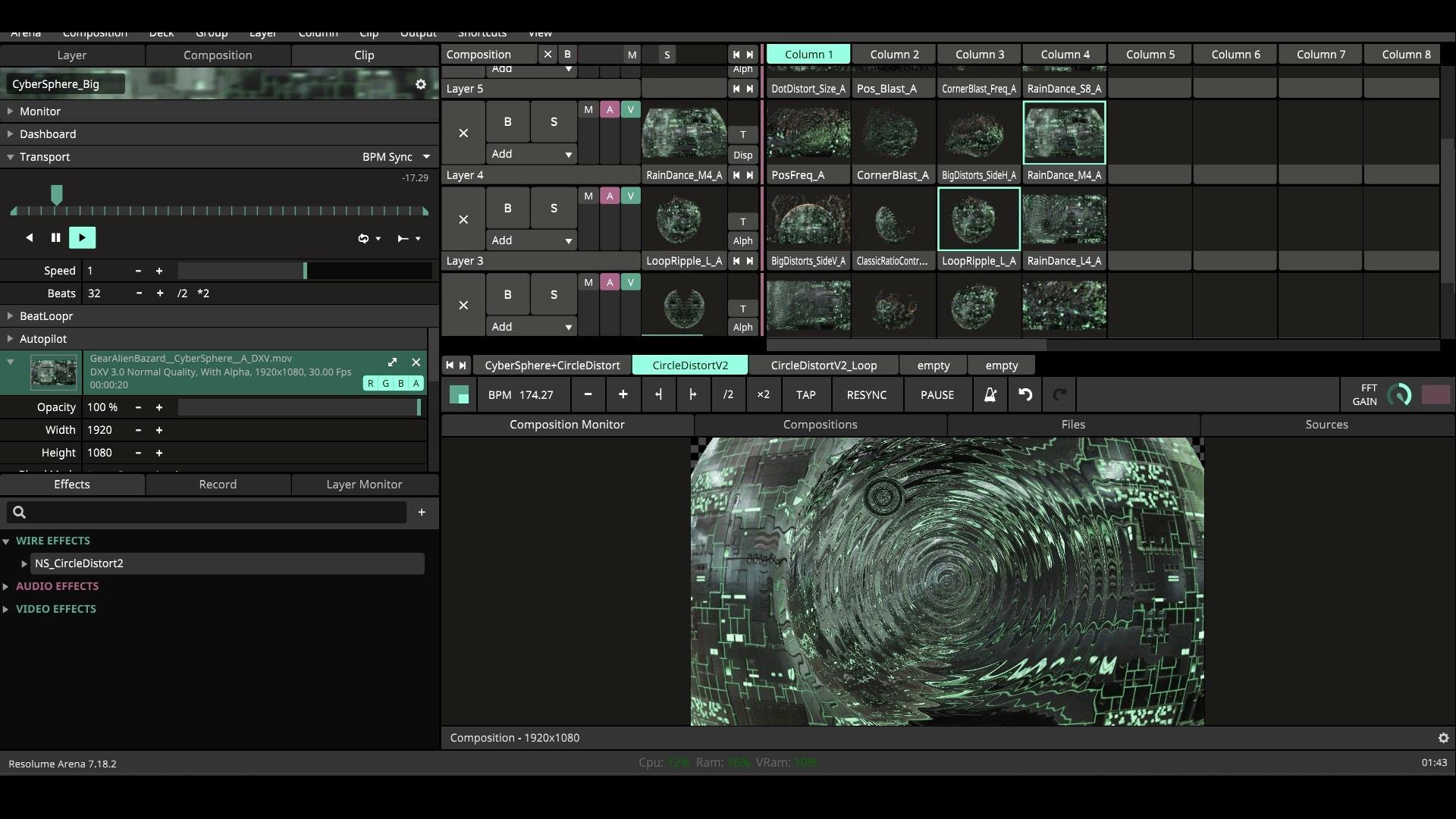
Task: Open the composition monitor settings gear
Action: click(x=1443, y=738)
